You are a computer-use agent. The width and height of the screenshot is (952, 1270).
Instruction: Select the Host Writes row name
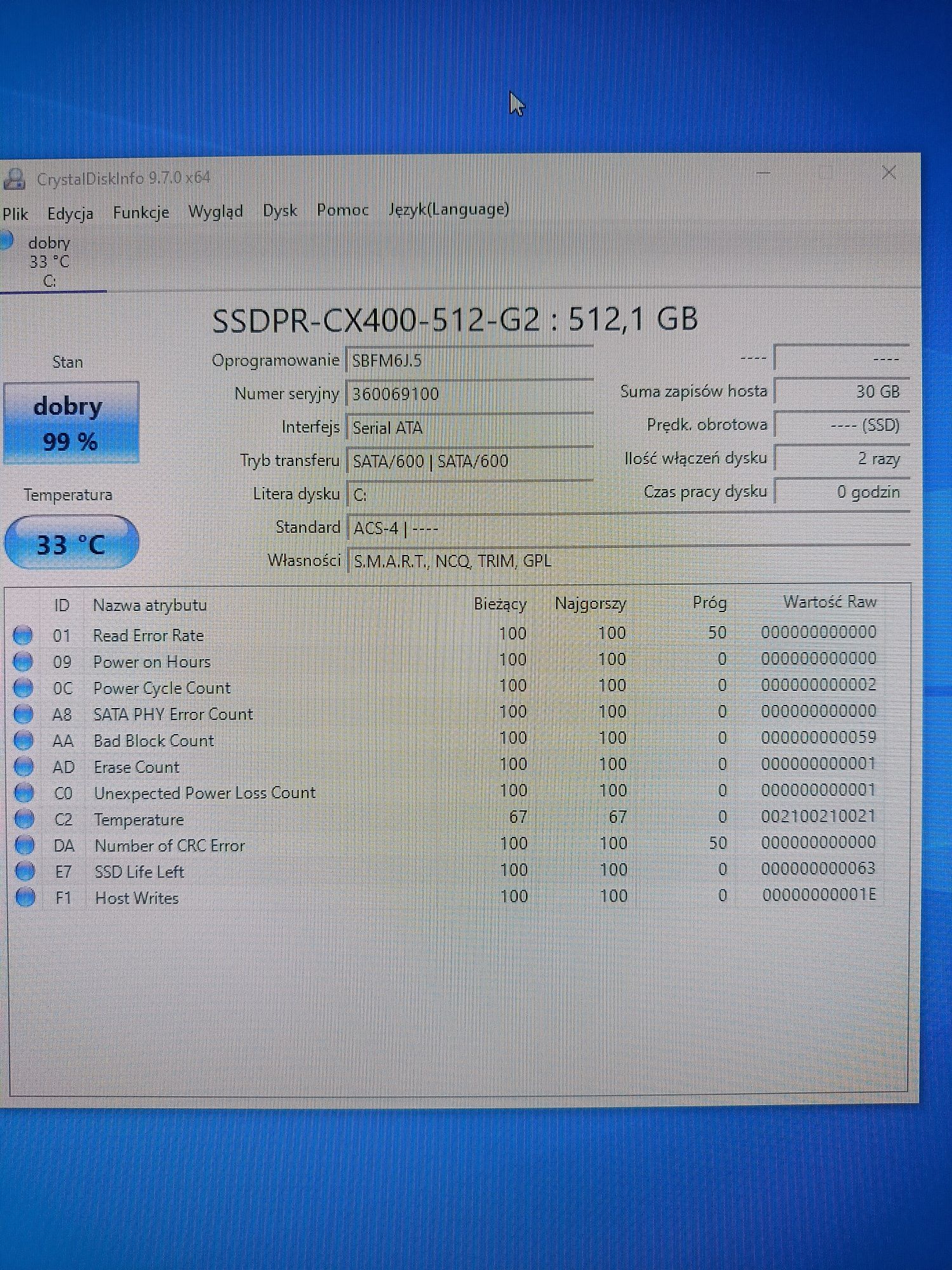[137, 897]
